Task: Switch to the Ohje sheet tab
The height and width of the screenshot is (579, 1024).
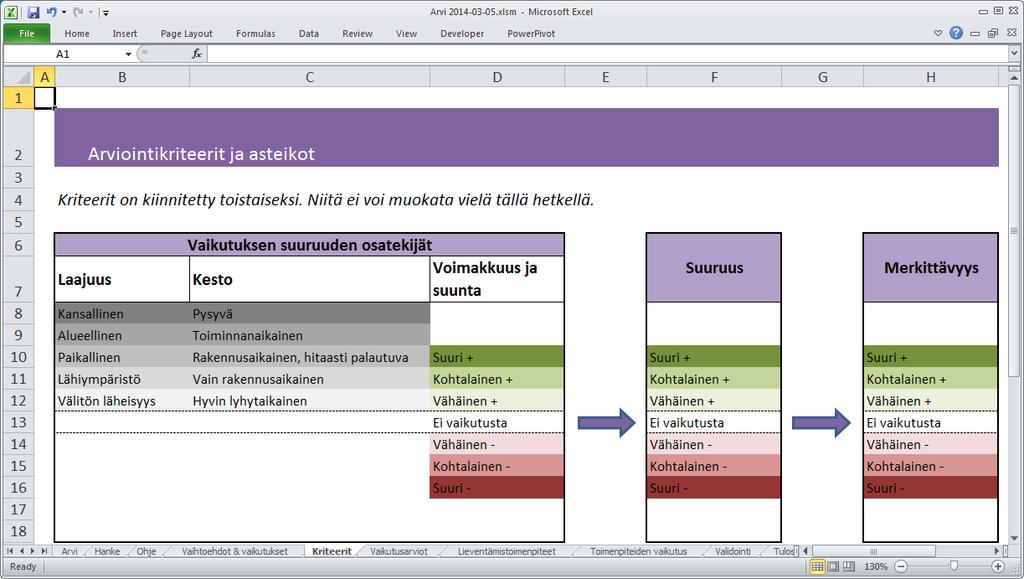Action: 146,552
